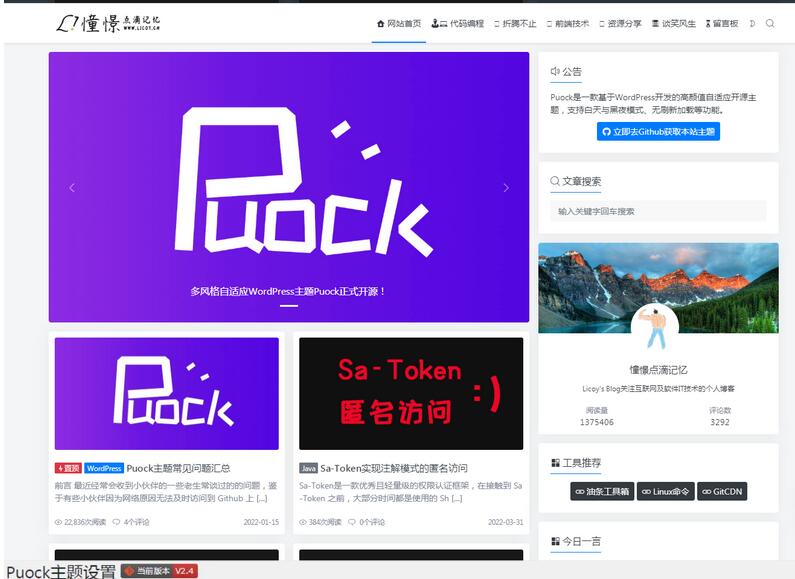
Task: Click the excerpt starting Sa-Token是一款优秀
Action: pos(411,492)
